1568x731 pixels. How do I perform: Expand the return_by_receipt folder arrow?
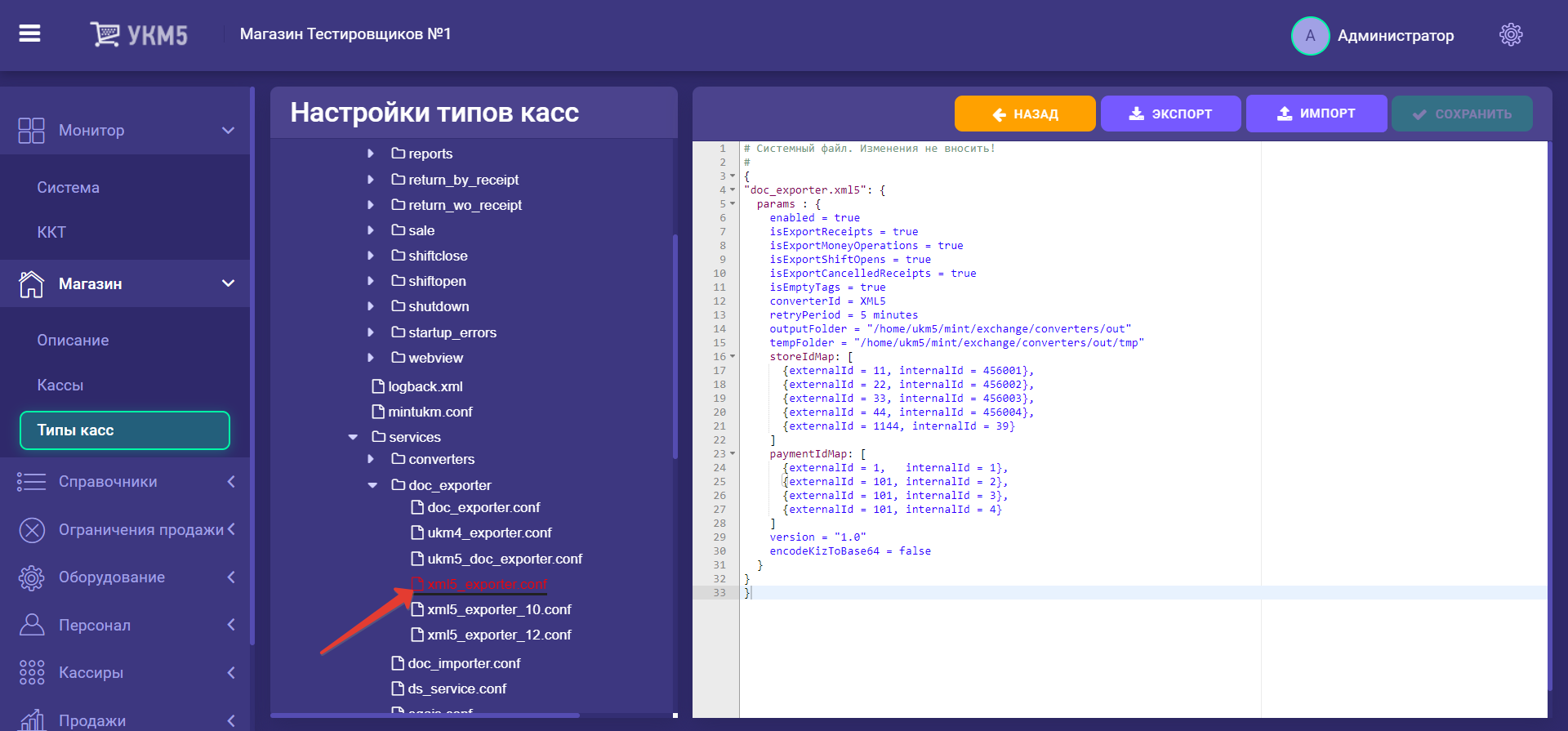click(x=371, y=179)
